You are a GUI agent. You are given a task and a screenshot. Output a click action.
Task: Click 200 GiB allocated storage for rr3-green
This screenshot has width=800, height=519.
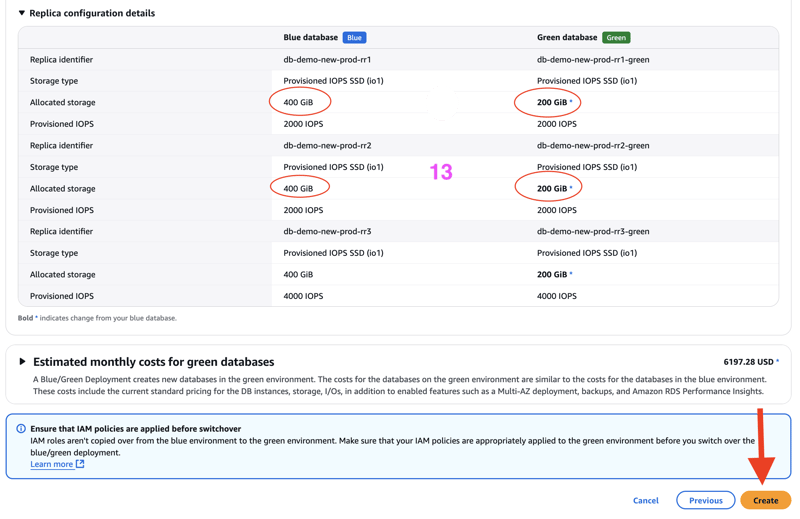point(552,275)
